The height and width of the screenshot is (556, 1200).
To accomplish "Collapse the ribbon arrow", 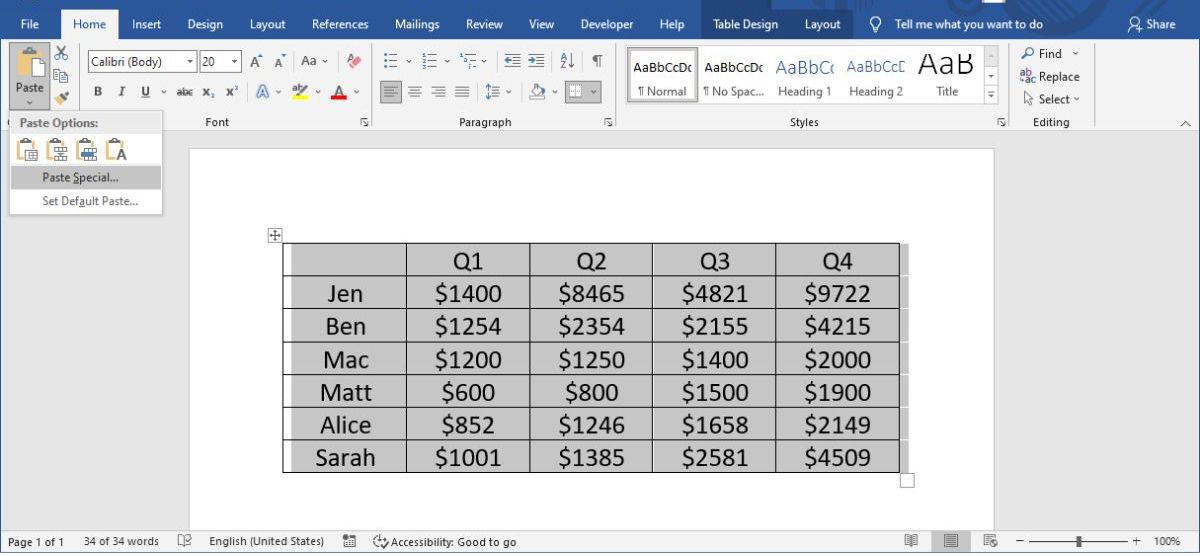I will pyautogui.click(x=1186, y=122).
